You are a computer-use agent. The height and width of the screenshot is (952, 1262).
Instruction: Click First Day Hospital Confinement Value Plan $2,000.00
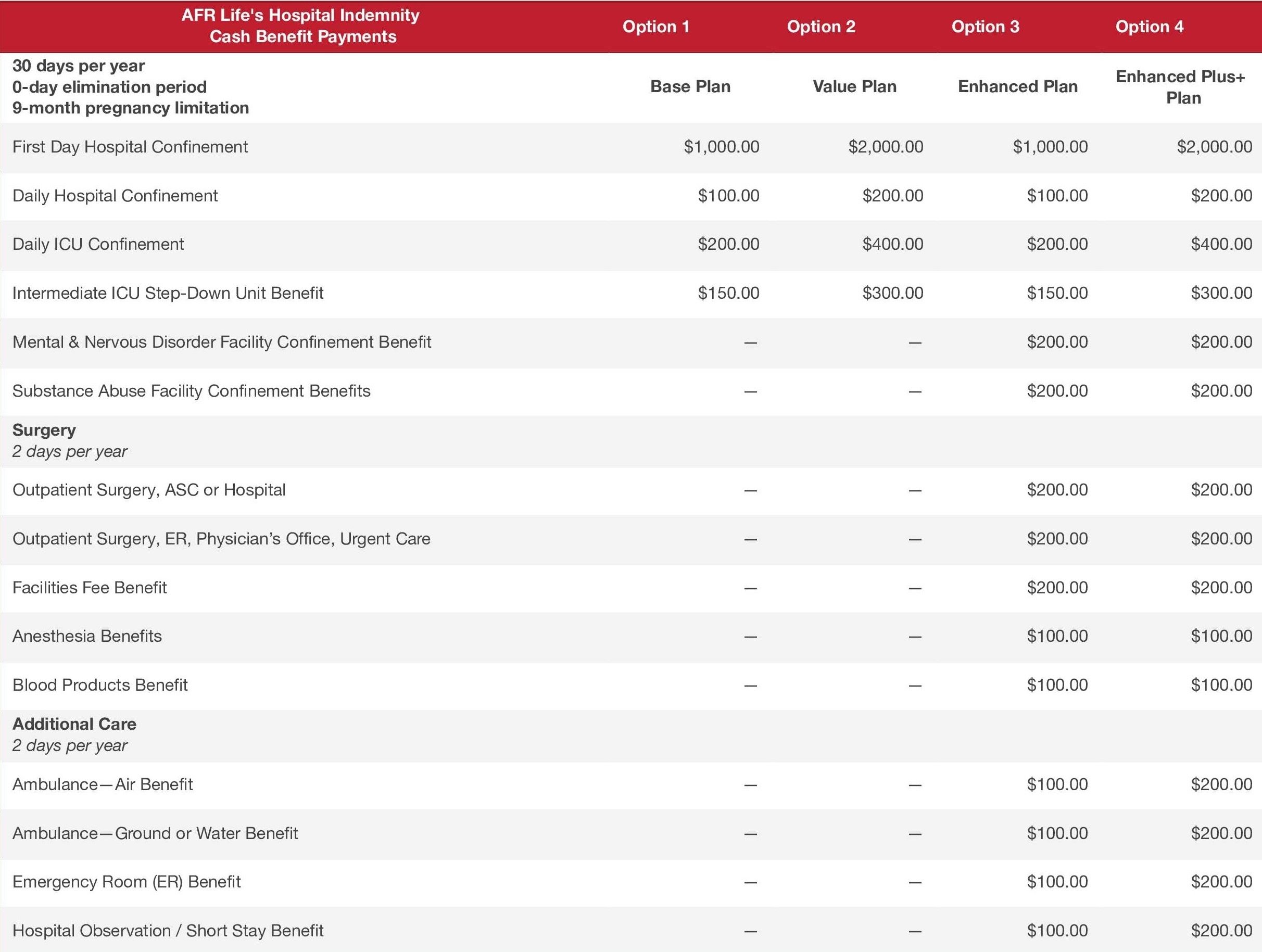click(886, 147)
